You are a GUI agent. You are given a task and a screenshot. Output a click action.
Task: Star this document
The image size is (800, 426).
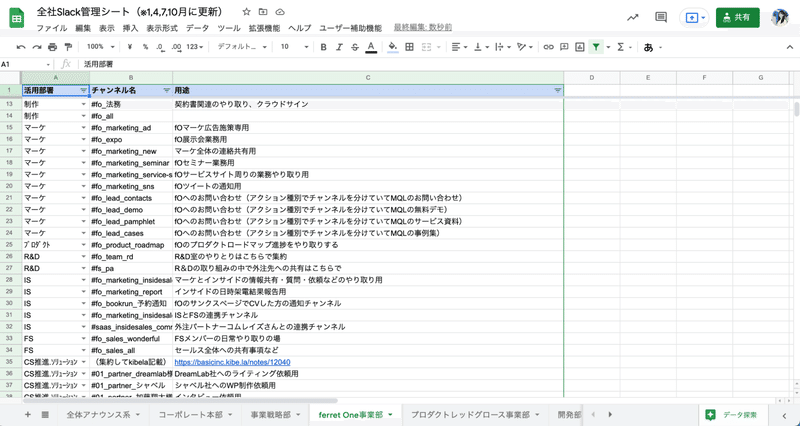click(246, 12)
